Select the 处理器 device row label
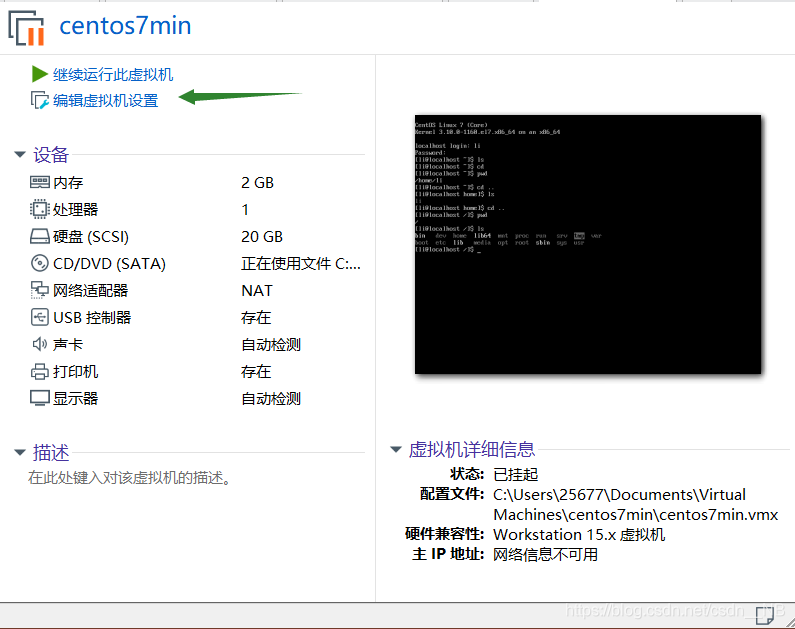Viewport: 795px width, 629px height. tap(76, 209)
